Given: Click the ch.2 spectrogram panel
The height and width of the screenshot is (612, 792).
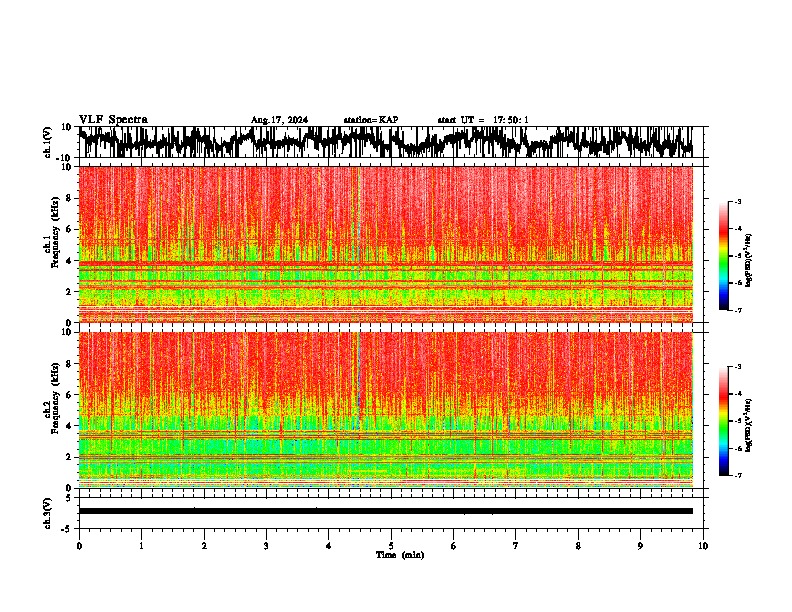Looking at the screenshot, I should pos(385,410).
